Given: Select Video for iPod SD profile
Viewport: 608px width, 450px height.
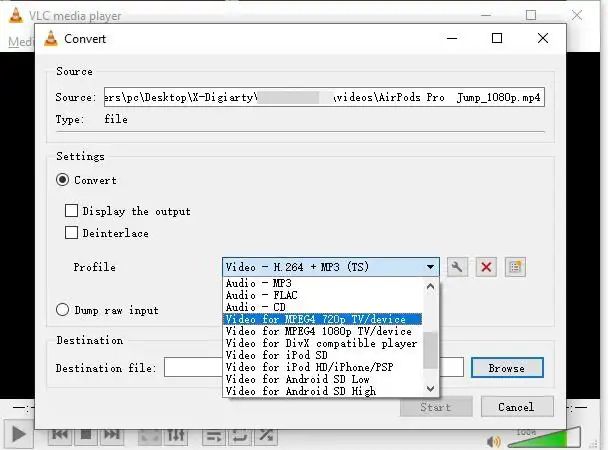Looking at the screenshot, I should pos(324,355).
